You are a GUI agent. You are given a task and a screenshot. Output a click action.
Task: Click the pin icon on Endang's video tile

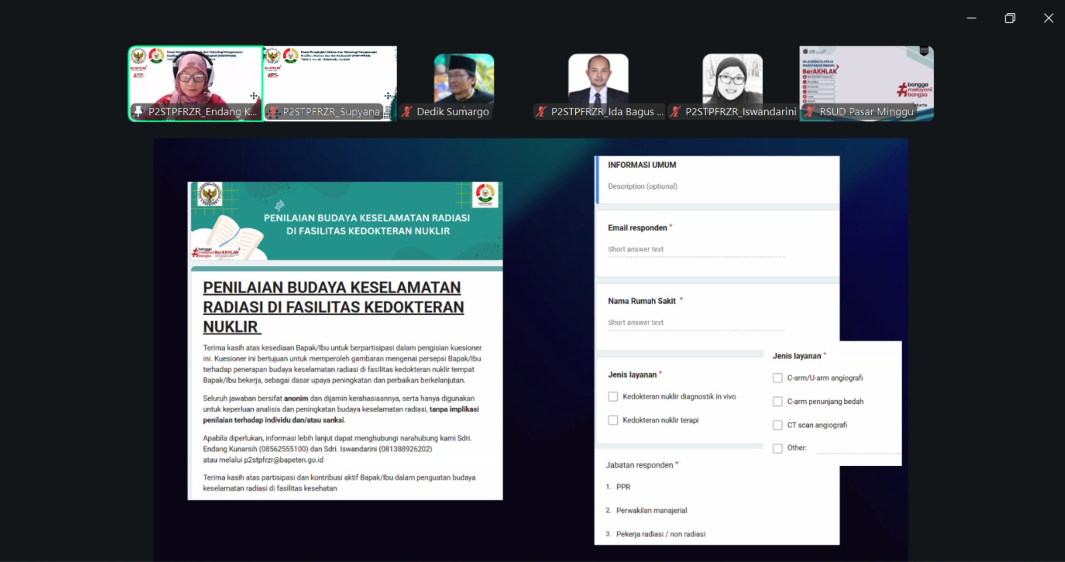(138, 112)
